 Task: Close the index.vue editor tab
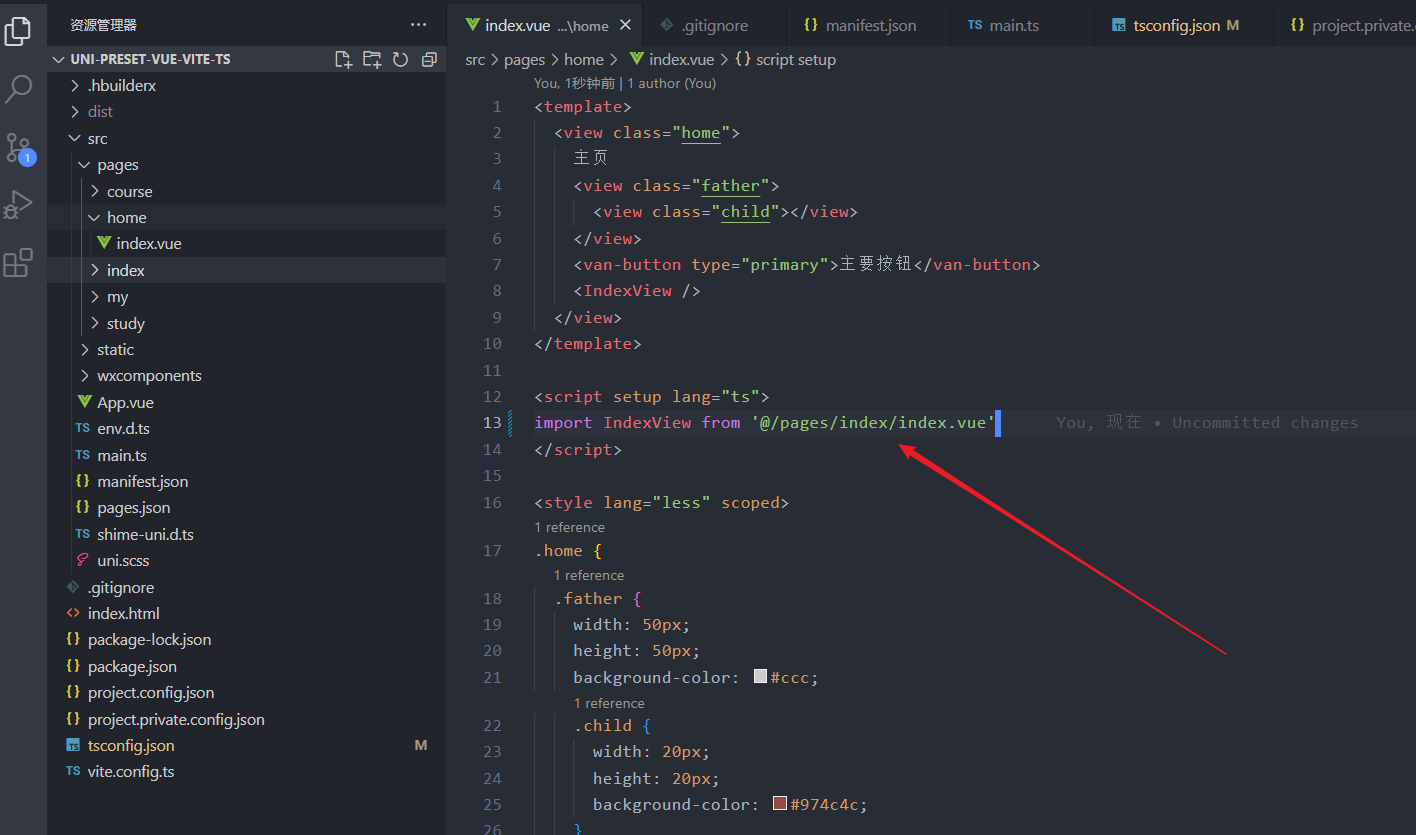pos(626,25)
